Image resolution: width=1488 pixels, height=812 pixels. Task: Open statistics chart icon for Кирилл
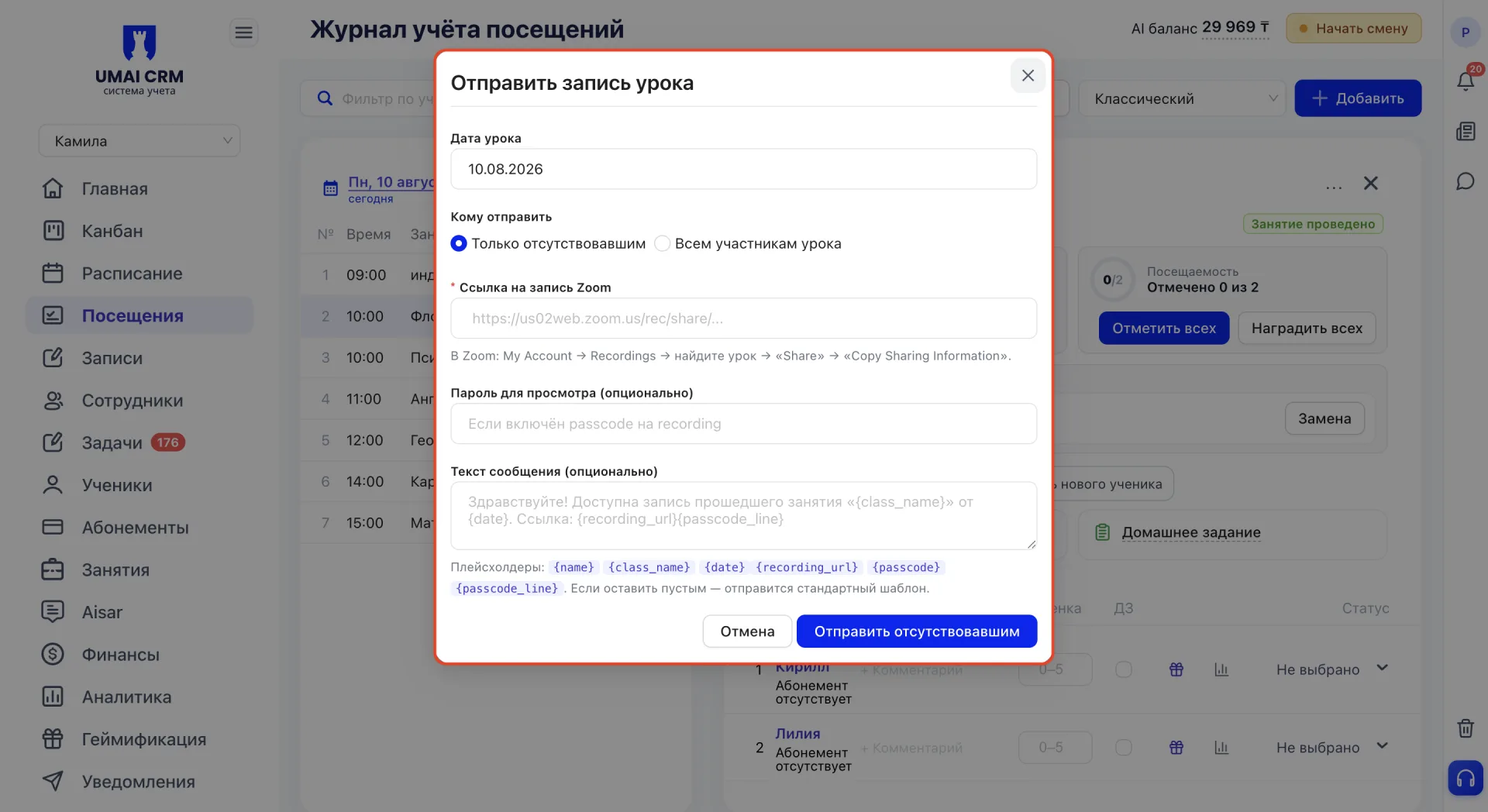1221,669
